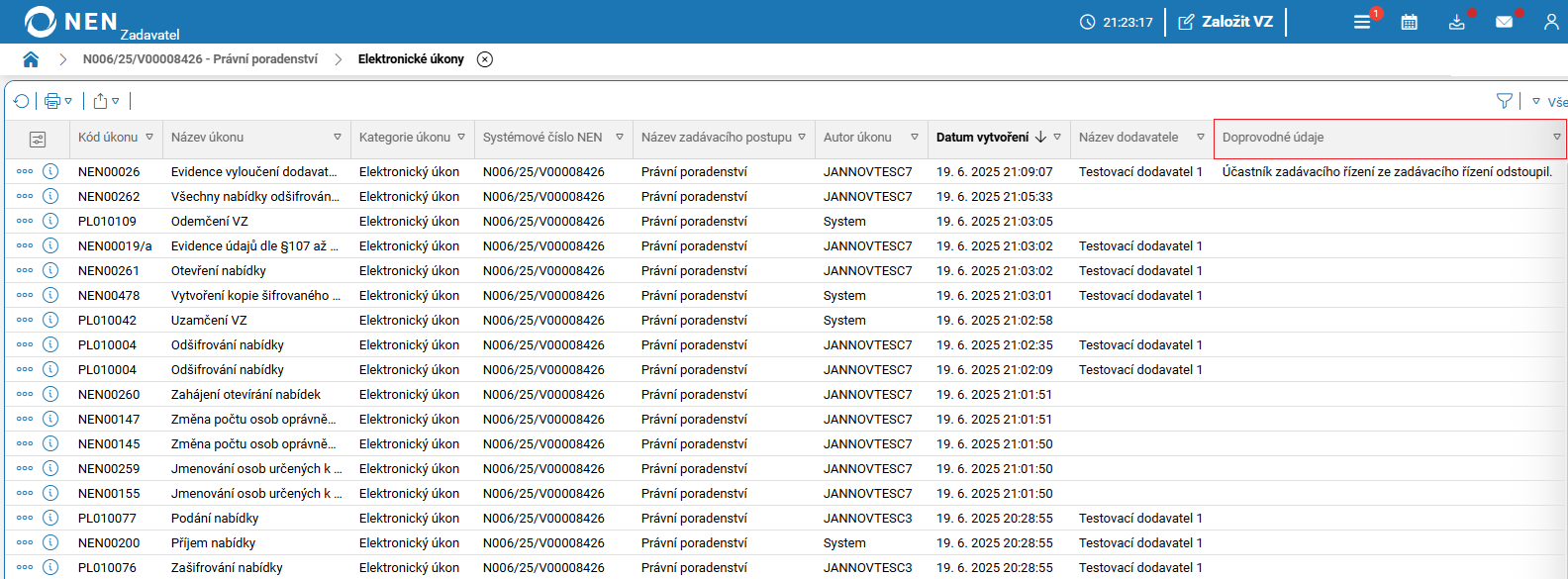Sort by Název dodavatele header
This screenshot has width=1568, height=579.
[x=1128, y=138]
